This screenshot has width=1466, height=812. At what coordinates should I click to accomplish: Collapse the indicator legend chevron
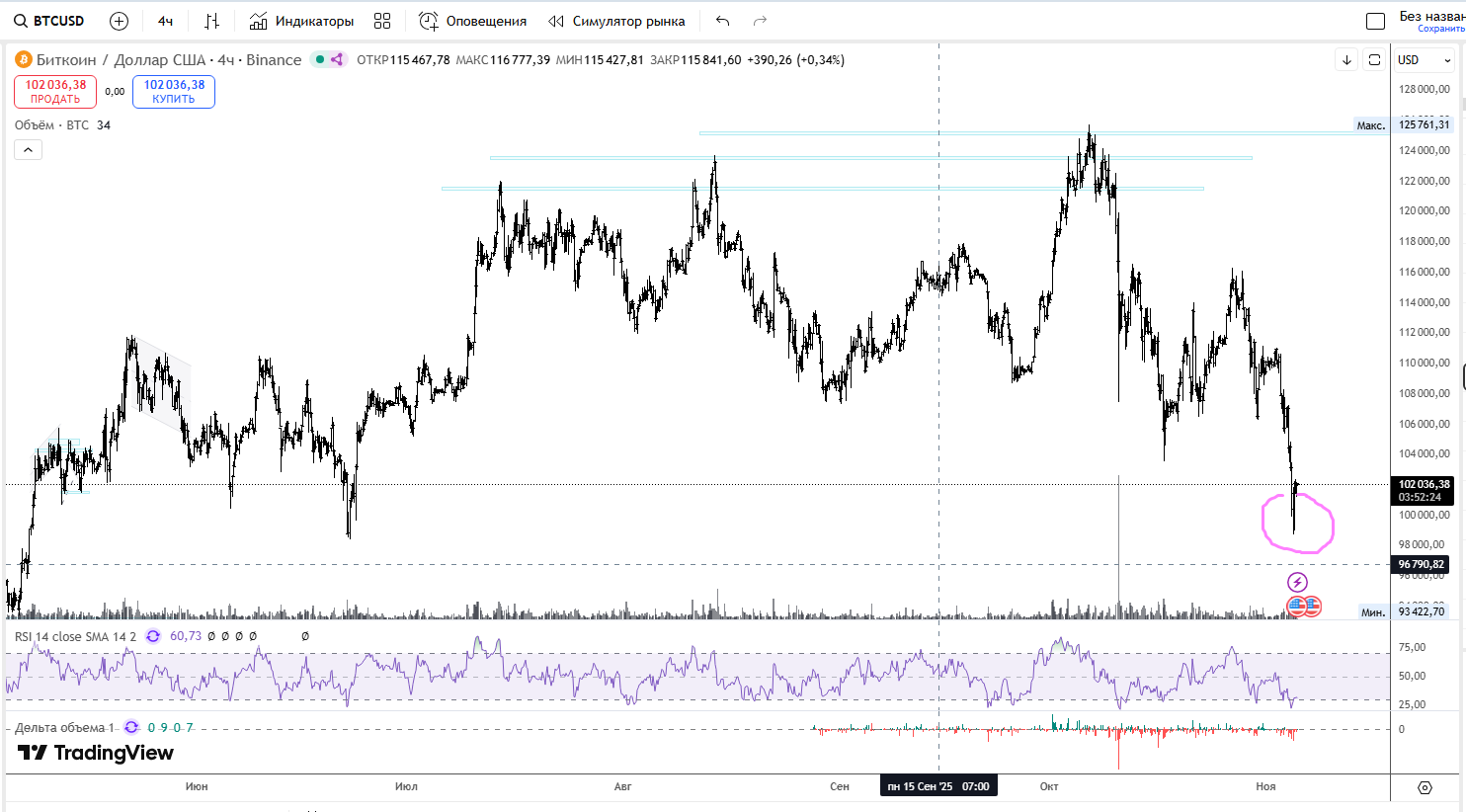(x=28, y=150)
